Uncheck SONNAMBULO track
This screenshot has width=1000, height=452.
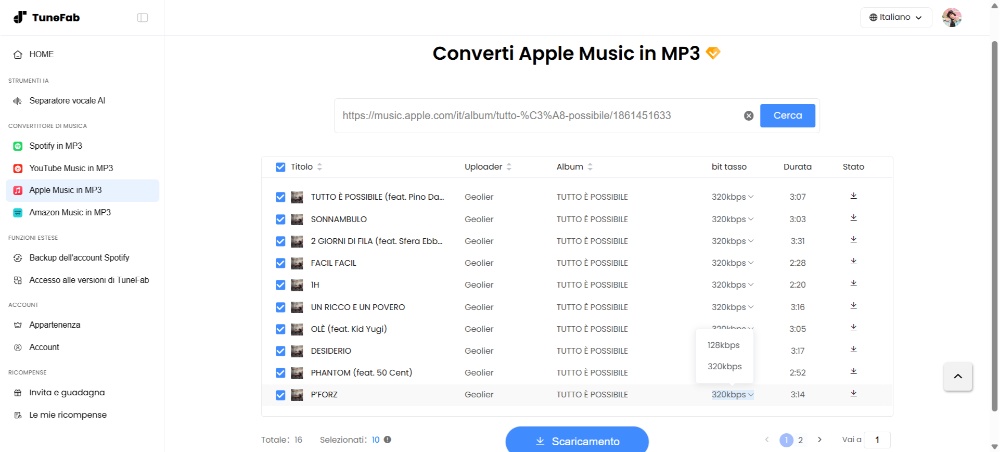(281, 219)
